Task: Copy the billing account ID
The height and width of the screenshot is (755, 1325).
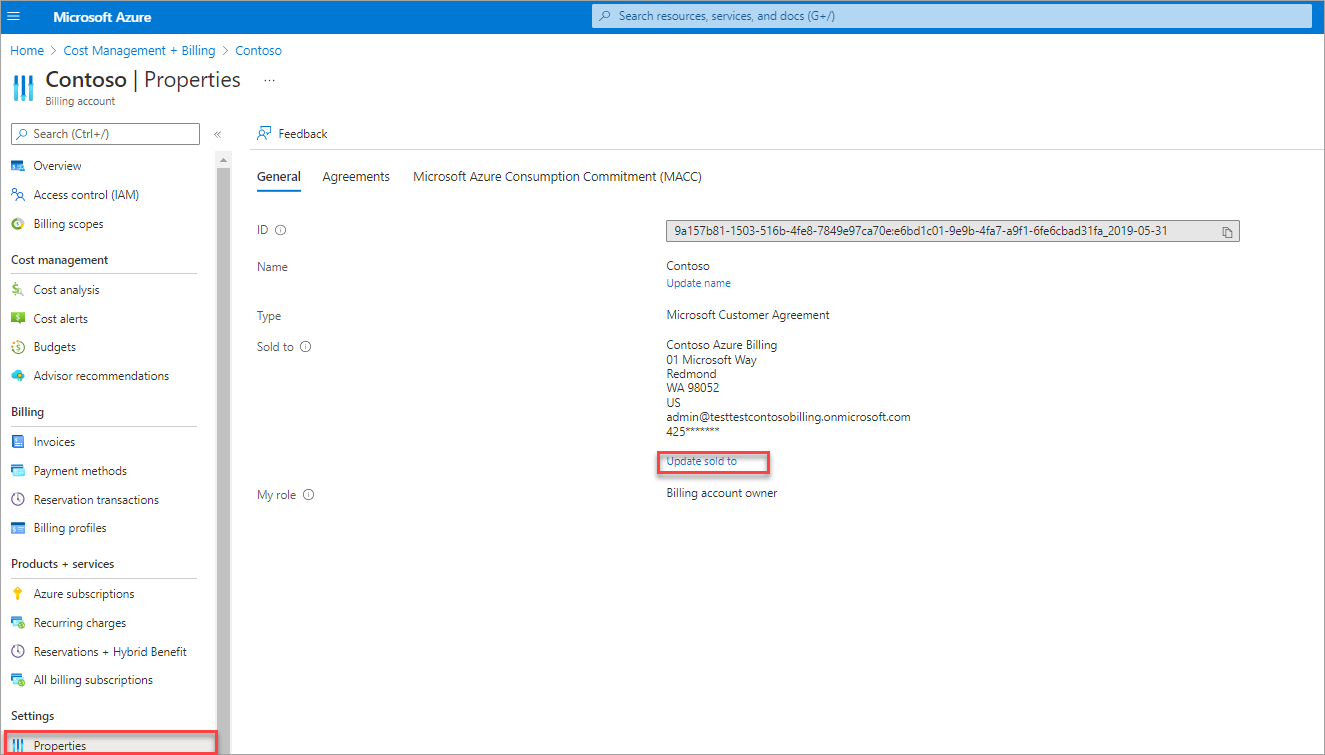Action: point(1227,232)
